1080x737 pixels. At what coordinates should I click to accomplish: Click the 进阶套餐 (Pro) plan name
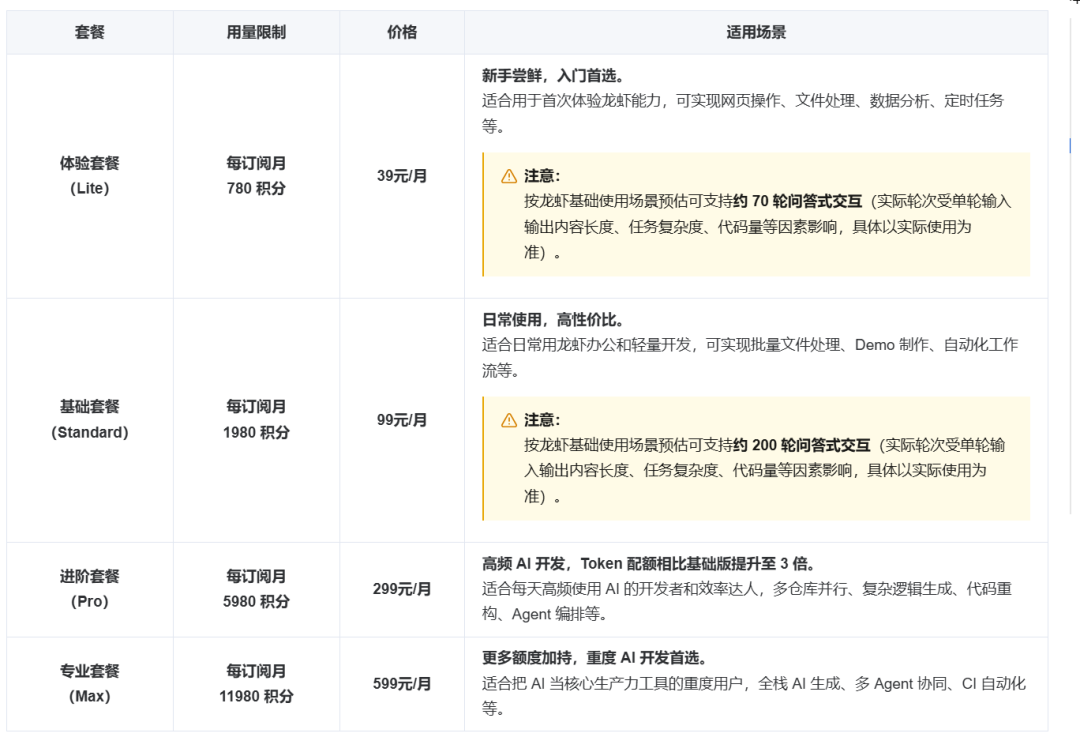(x=90, y=589)
